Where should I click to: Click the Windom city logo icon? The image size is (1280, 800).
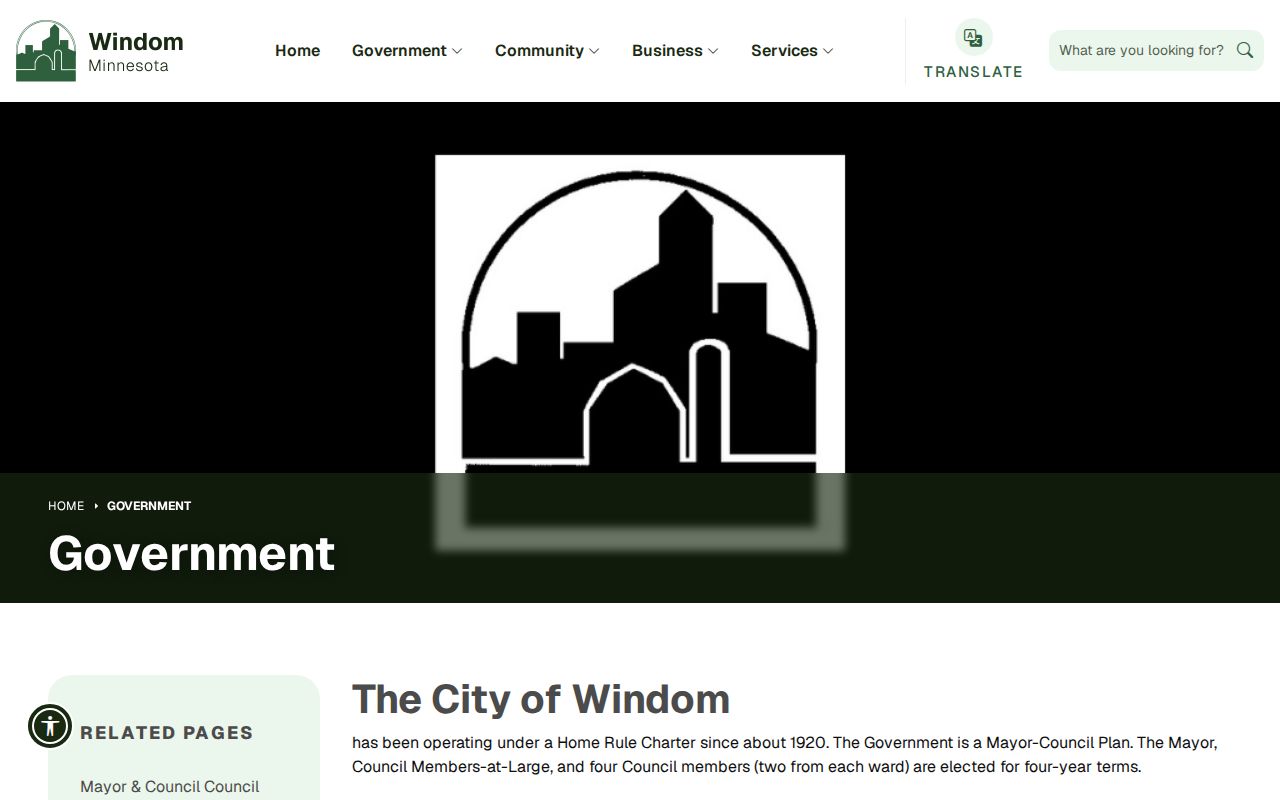click(46, 51)
